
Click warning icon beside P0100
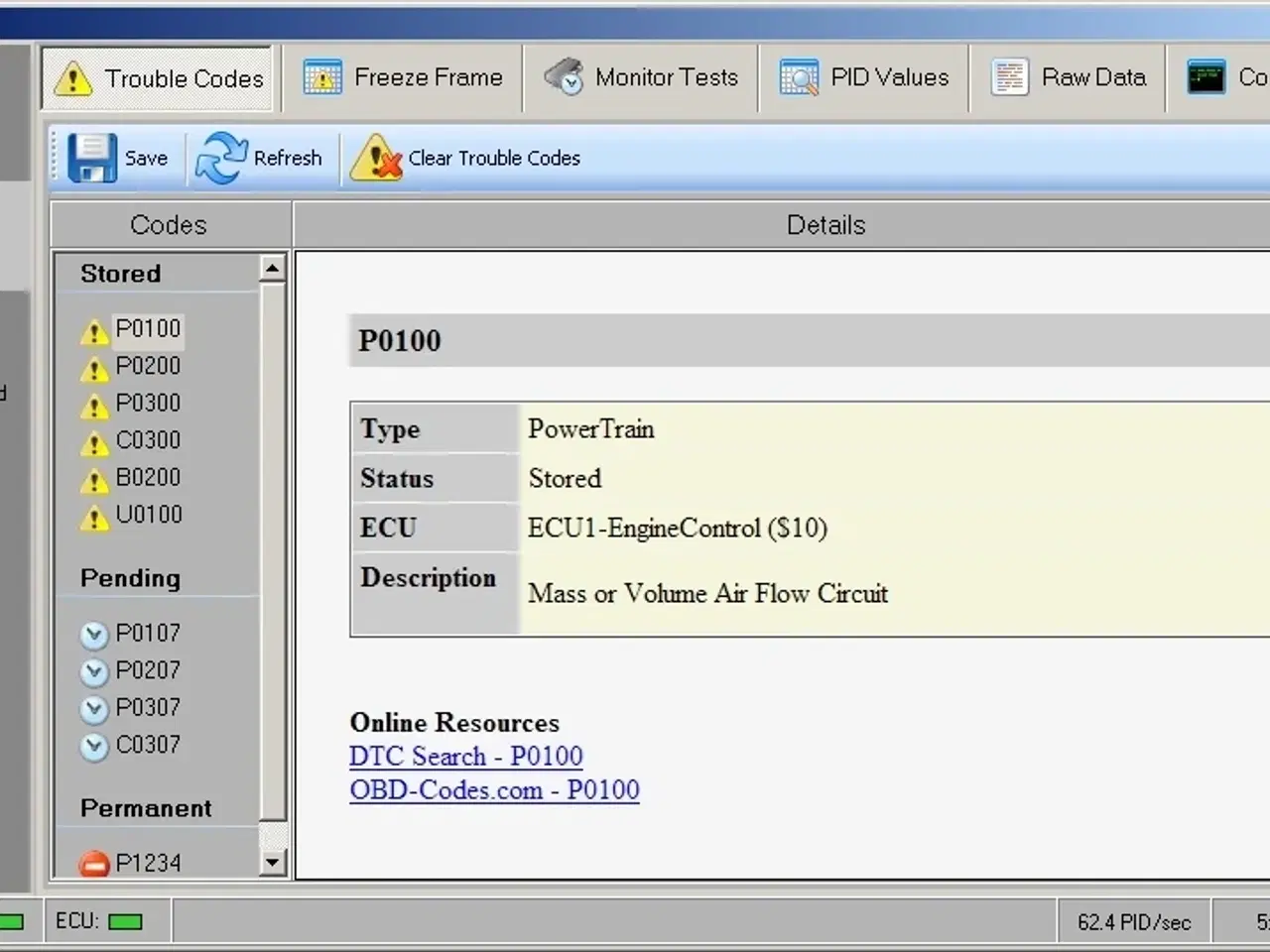tap(94, 332)
